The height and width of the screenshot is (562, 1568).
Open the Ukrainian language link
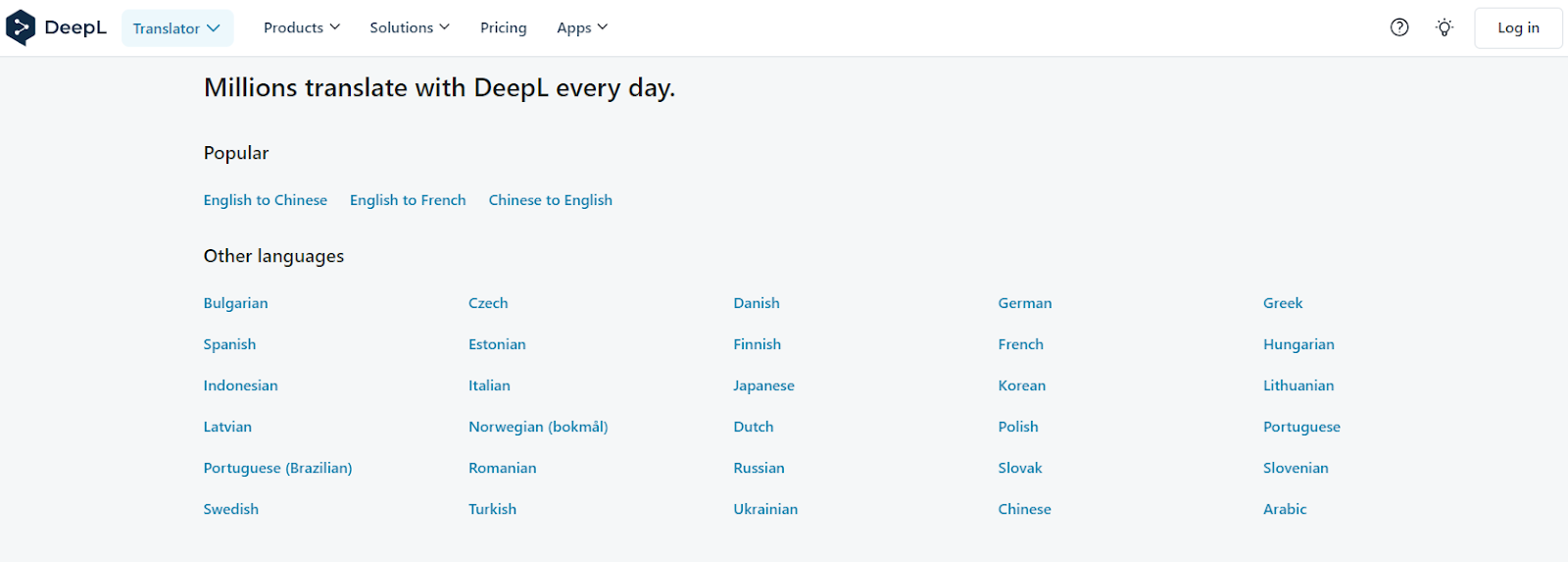pyautogui.click(x=765, y=509)
